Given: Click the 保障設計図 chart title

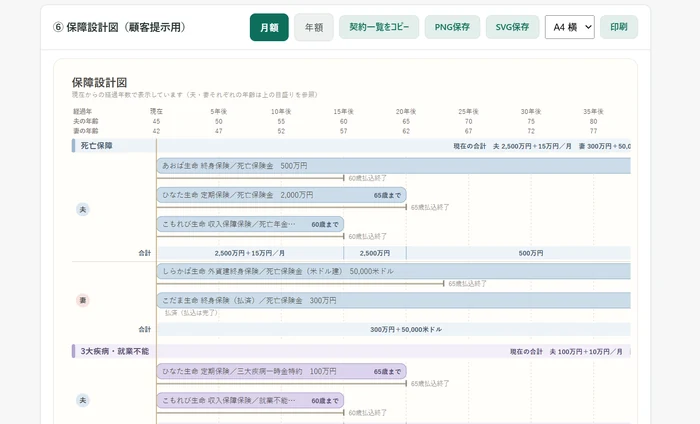Looking at the screenshot, I should point(100,83).
